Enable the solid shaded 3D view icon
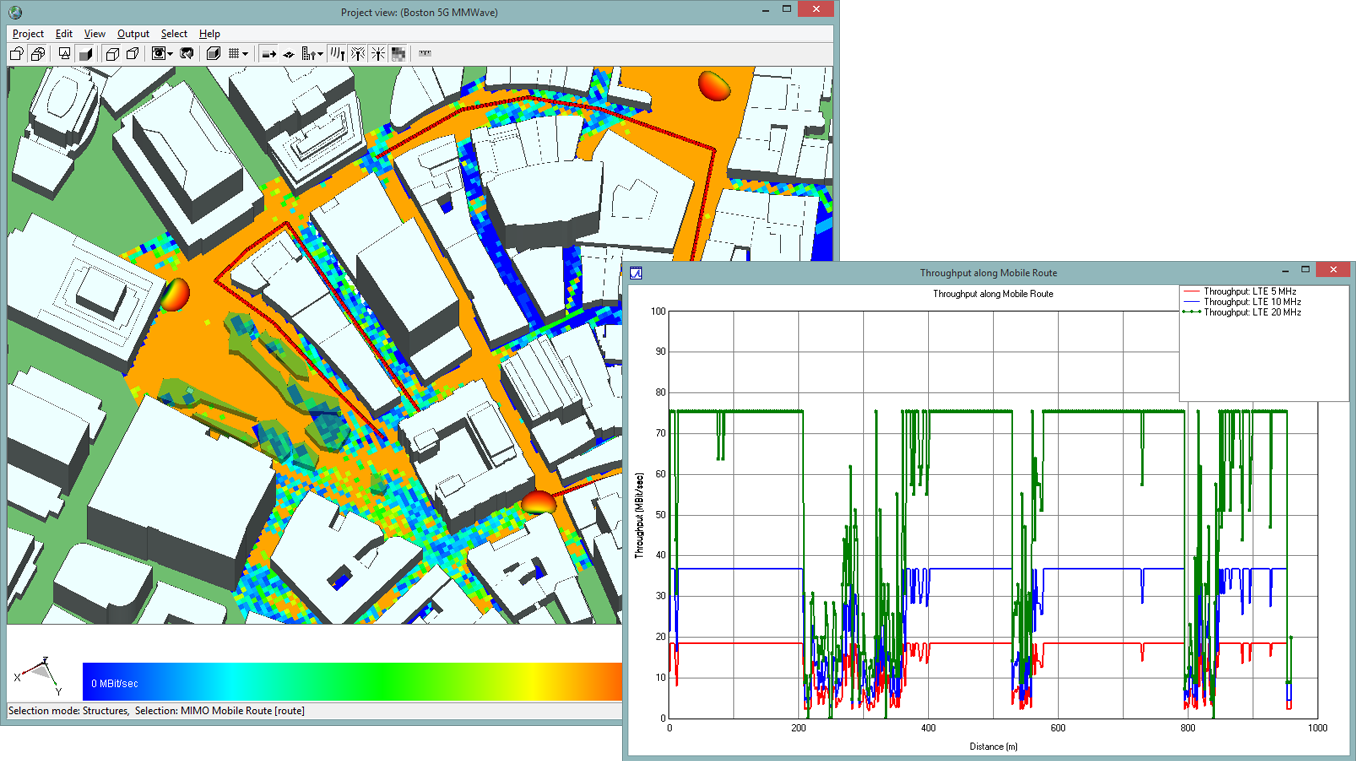The width and height of the screenshot is (1366, 768). tap(86, 54)
